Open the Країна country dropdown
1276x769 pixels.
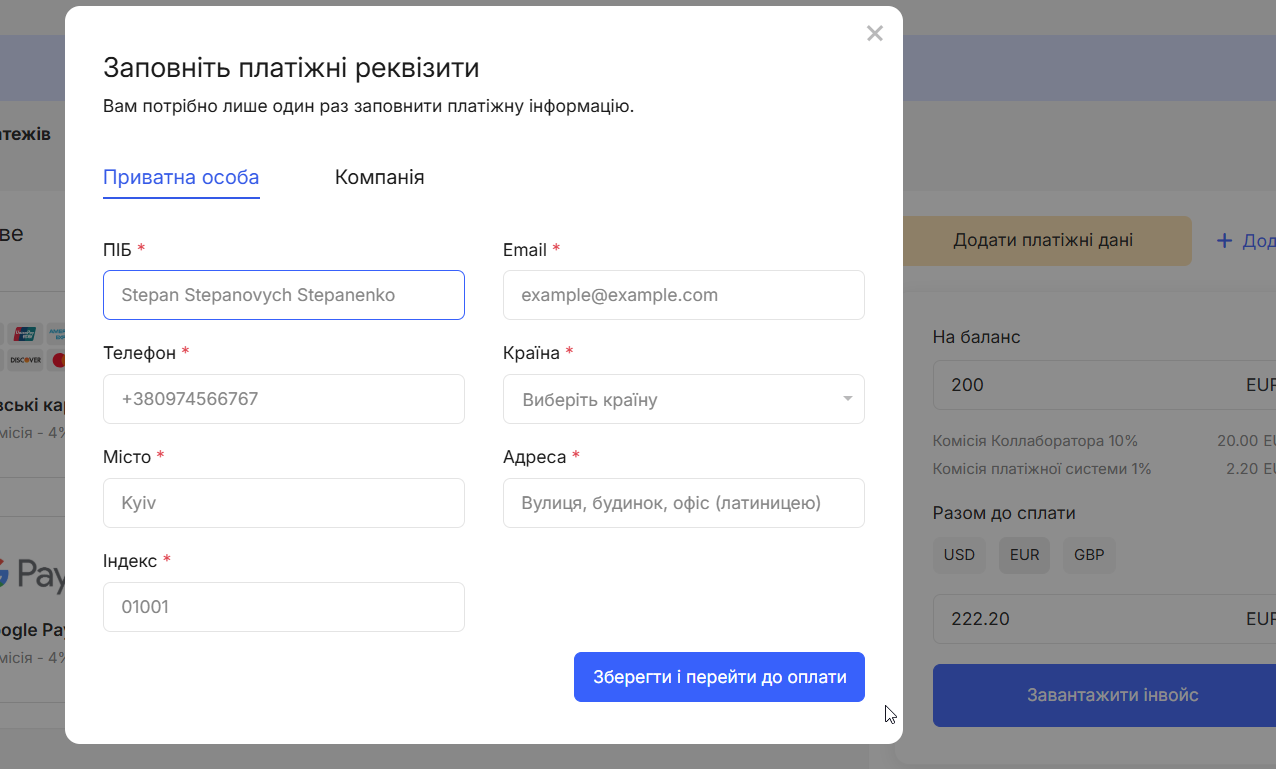coord(683,399)
